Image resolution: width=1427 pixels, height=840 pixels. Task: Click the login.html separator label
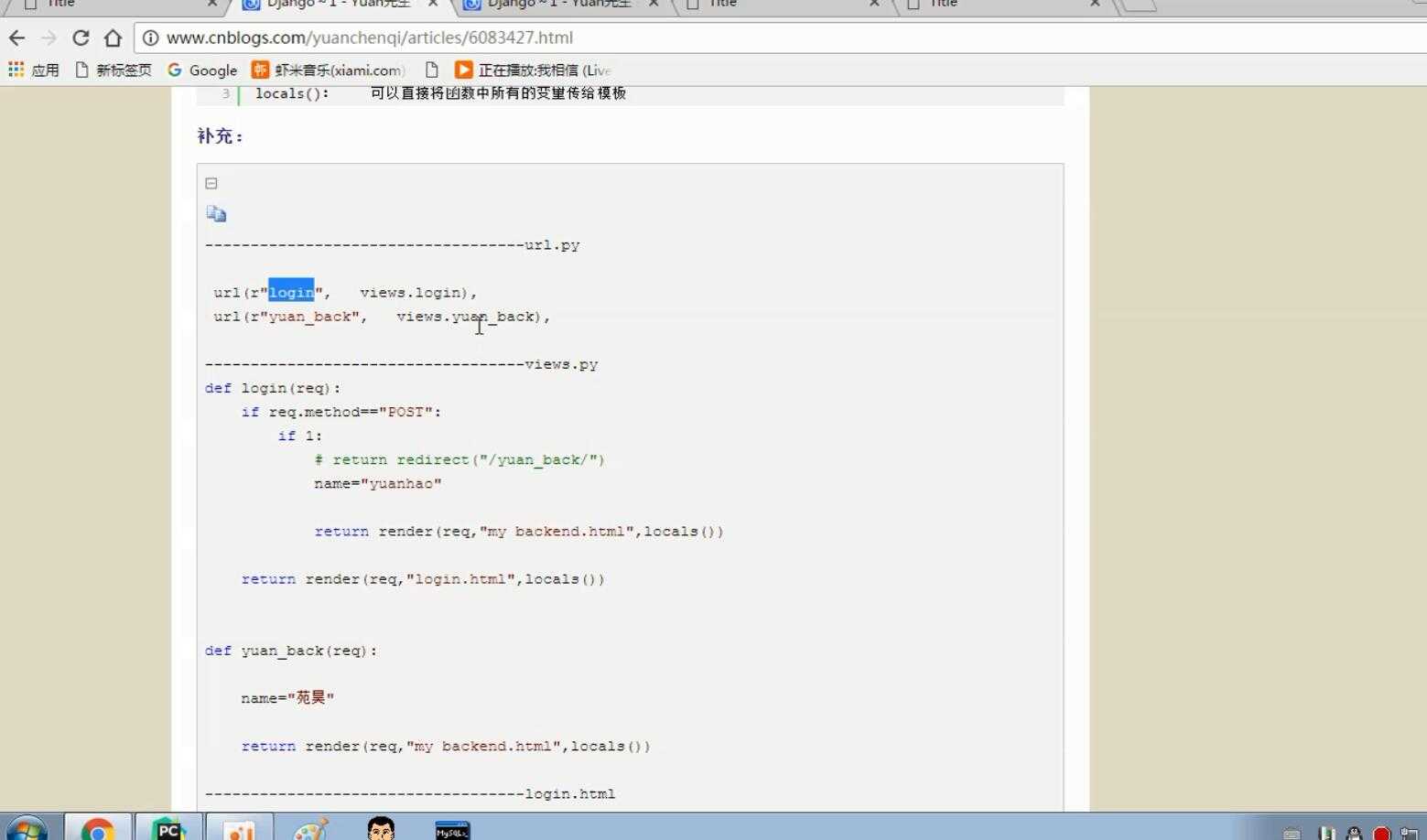(569, 794)
